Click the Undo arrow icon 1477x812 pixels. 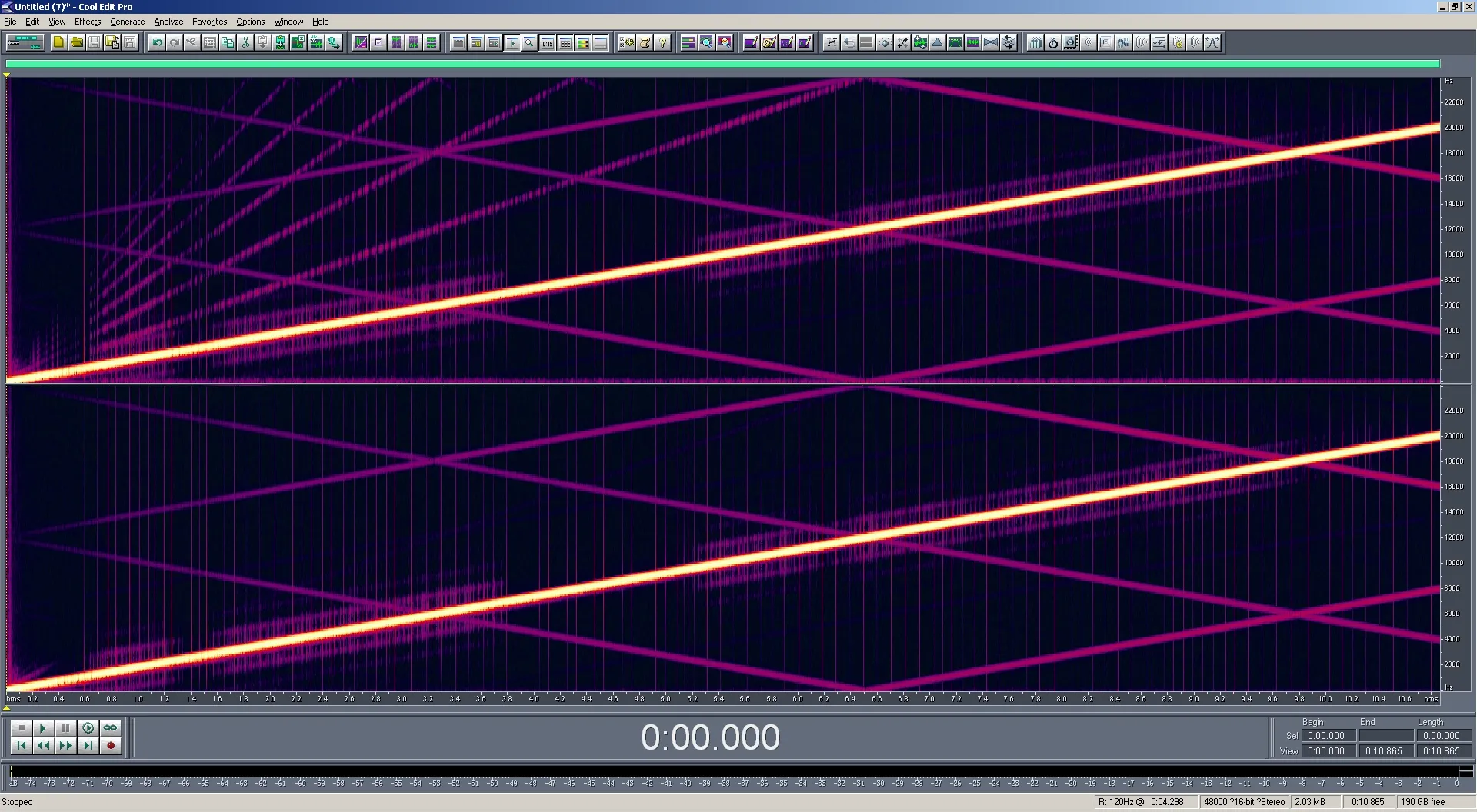(157, 42)
